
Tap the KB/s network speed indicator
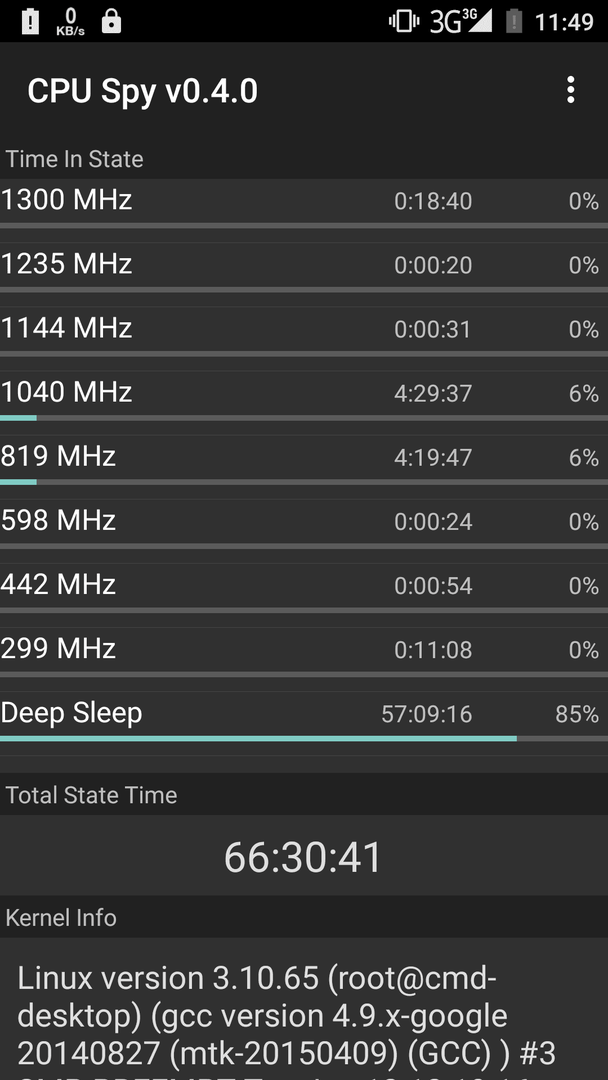click(70, 21)
